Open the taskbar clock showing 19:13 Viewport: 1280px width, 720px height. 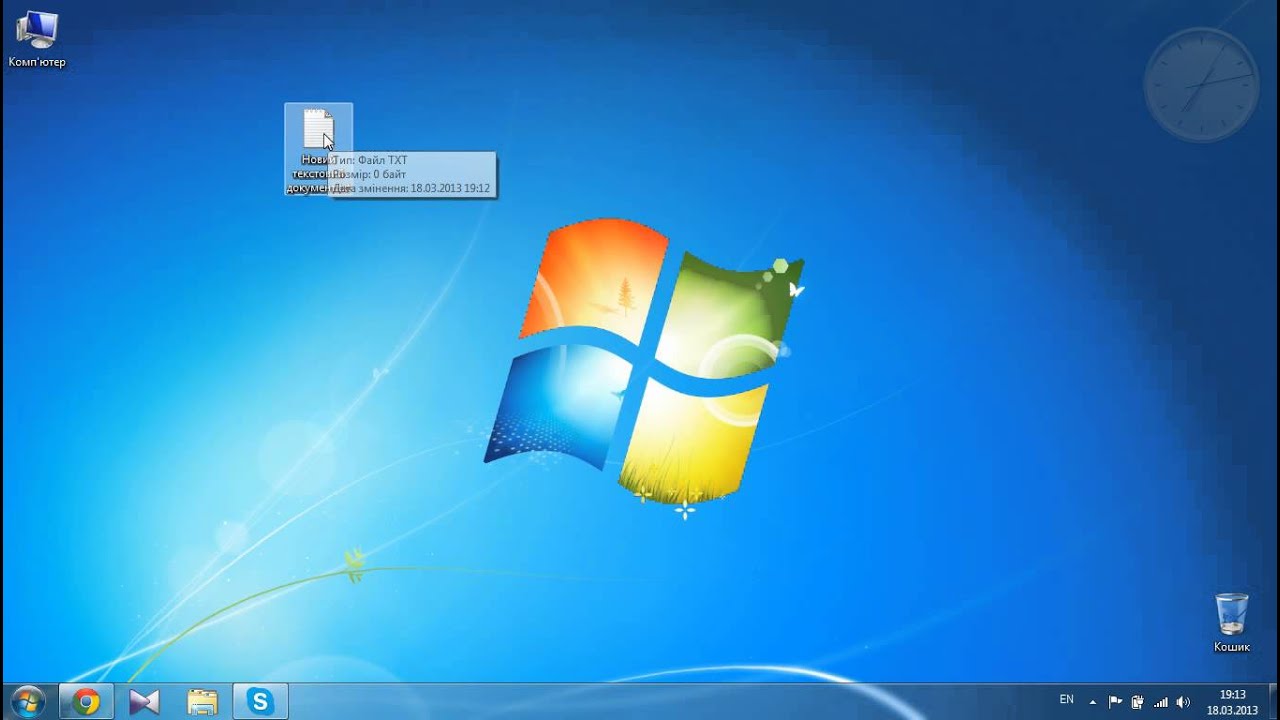1232,702
